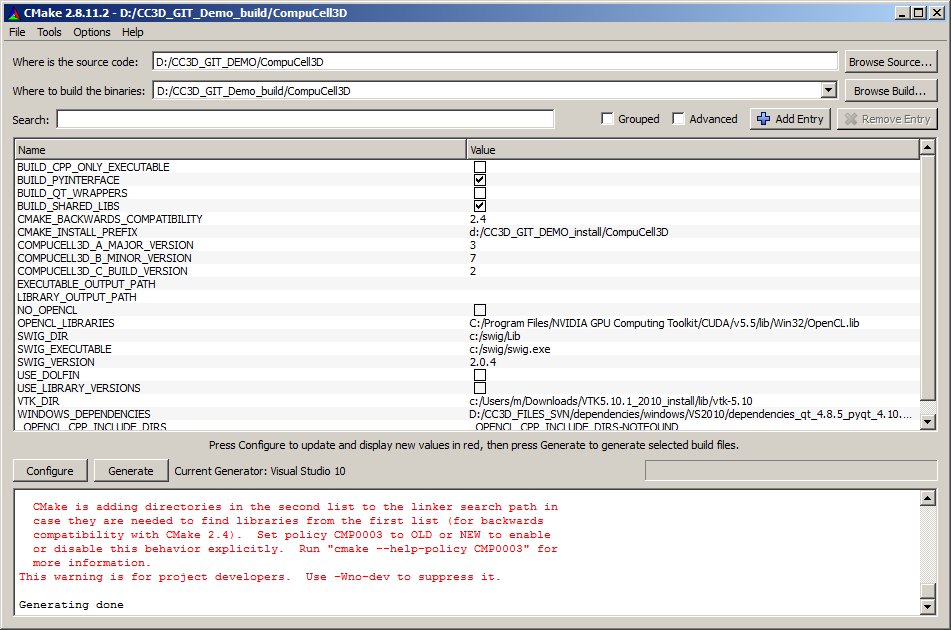
Task: Check the NO_OPENCL option
Action: pos(480,310)
